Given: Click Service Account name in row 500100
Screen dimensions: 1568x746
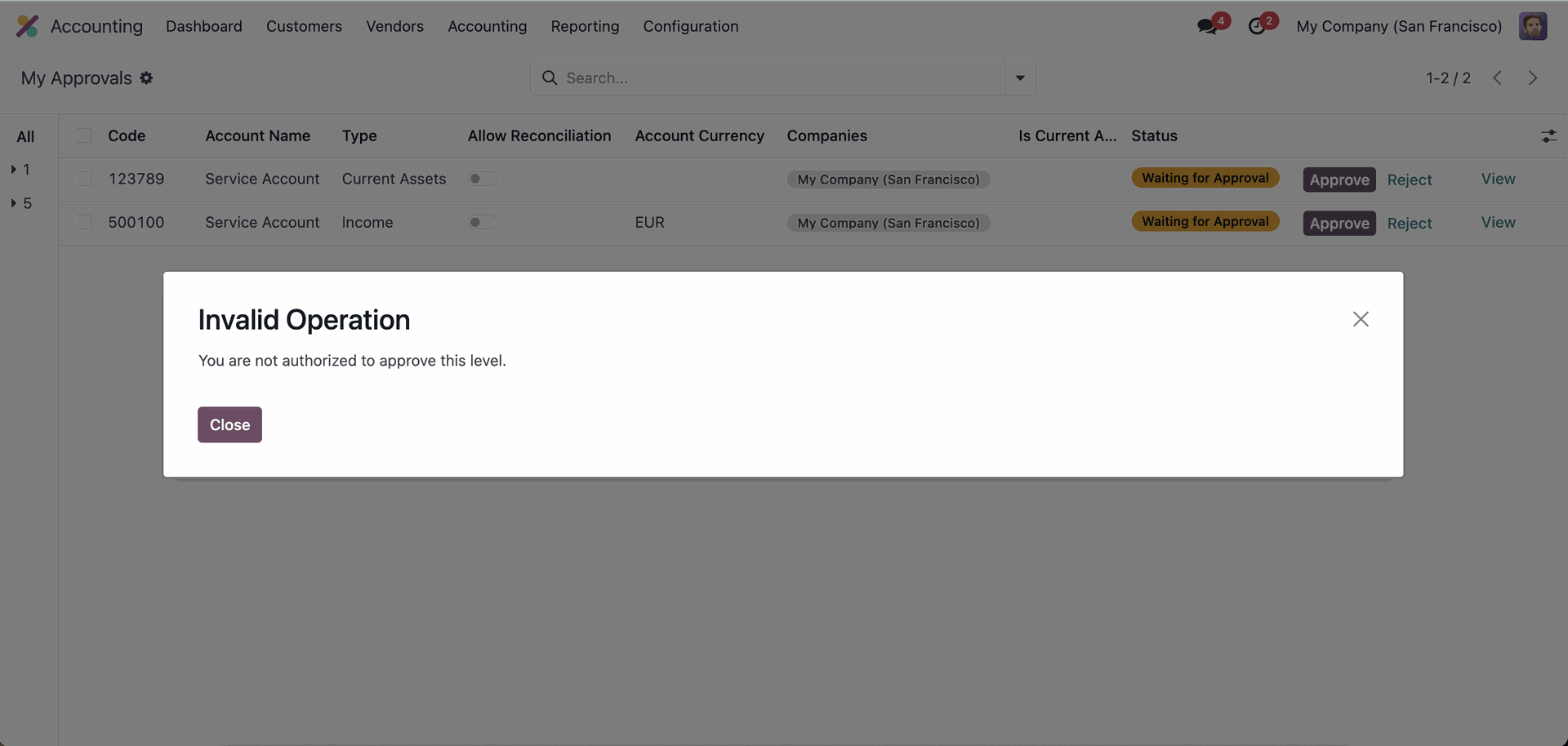Looking at the screenshot, I should pos(262,222).
